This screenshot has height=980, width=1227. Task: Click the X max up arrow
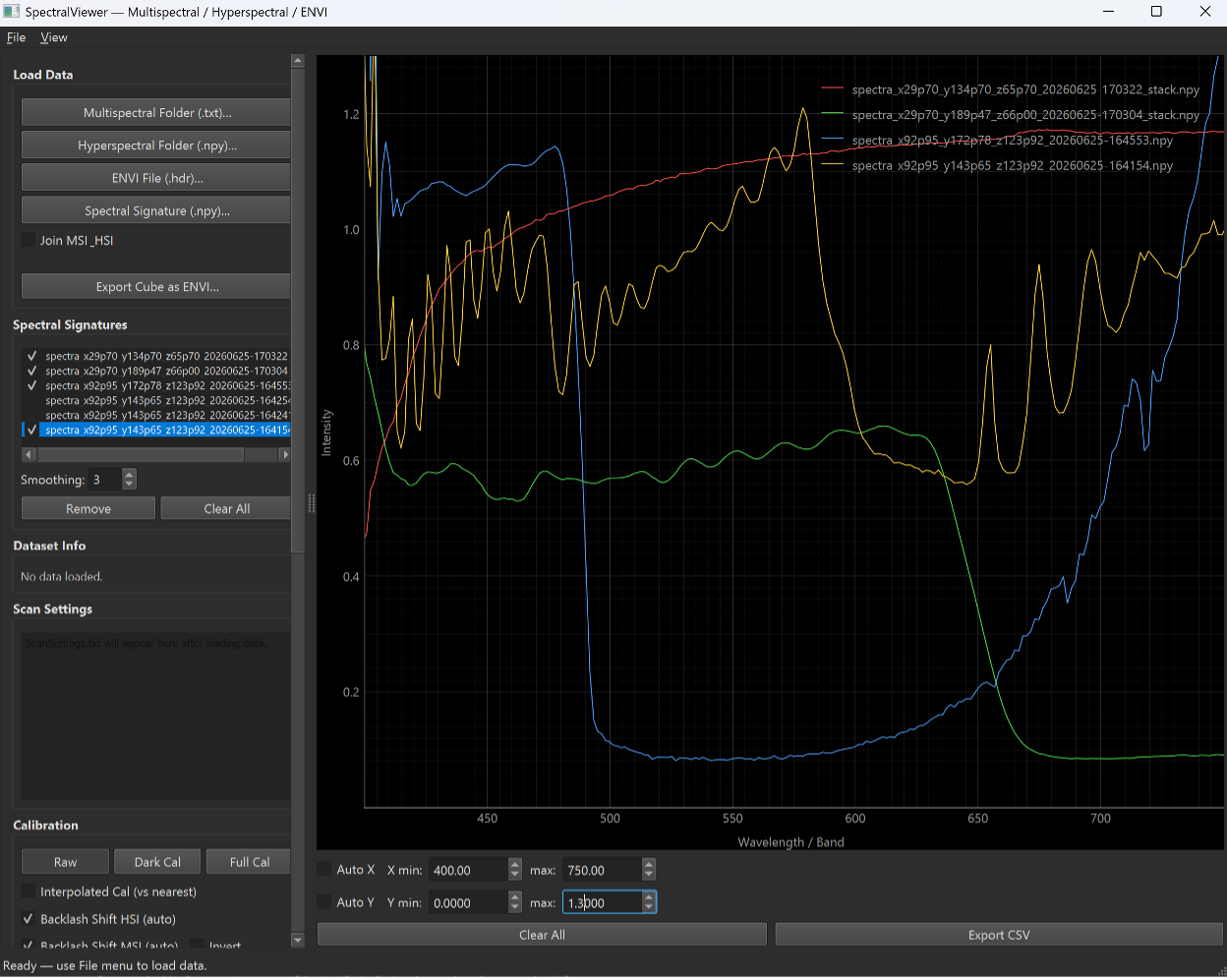(649, 864)
